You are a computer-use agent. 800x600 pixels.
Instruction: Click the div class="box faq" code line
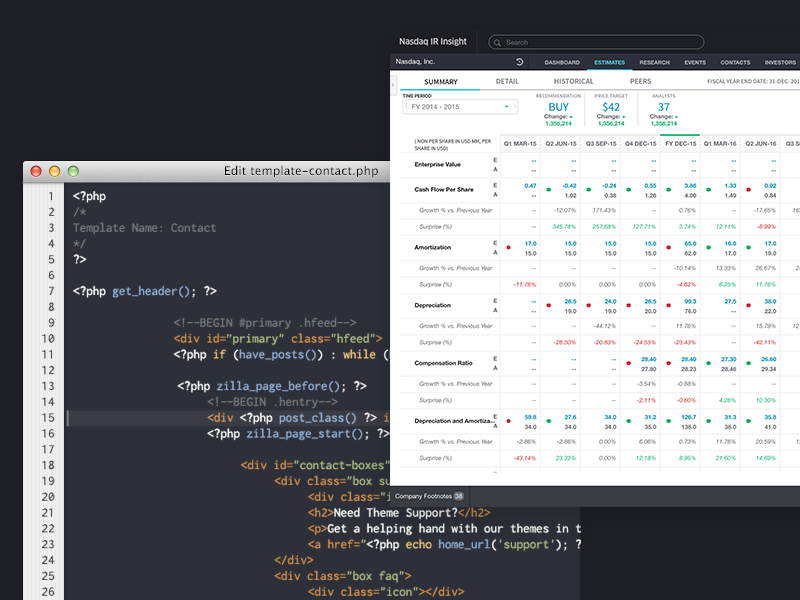pyautogui.click(x=342, y=576)
